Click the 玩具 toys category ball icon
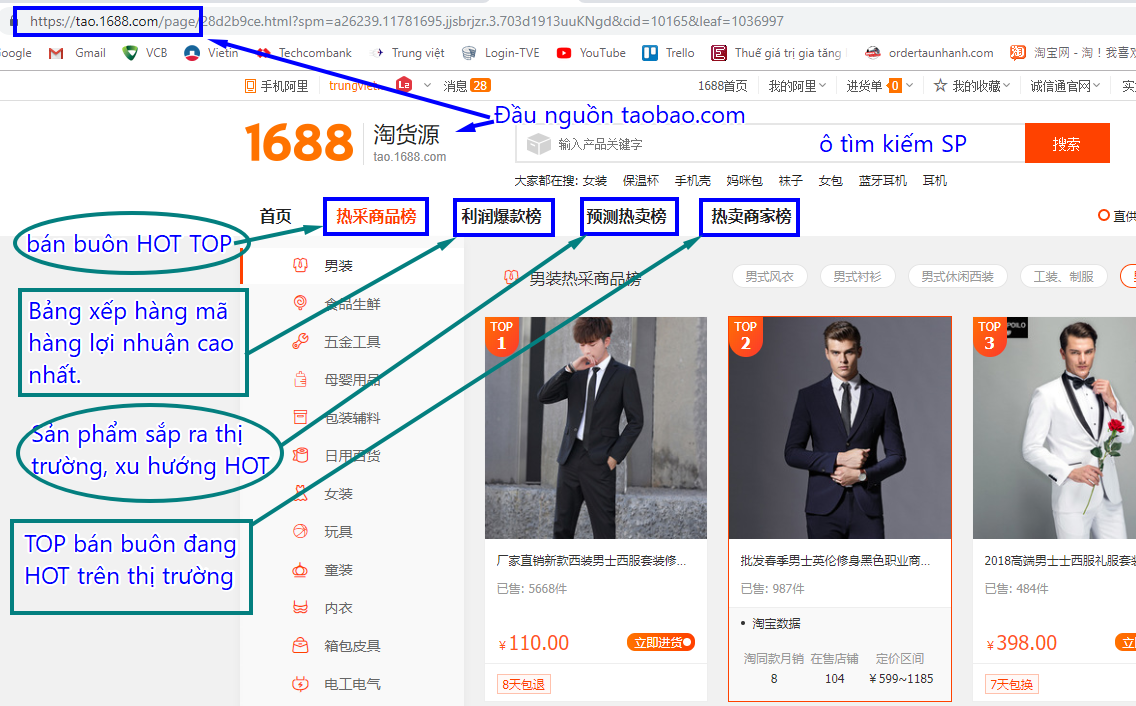This screenshot has width=1136, height=706. coord(299,532)
